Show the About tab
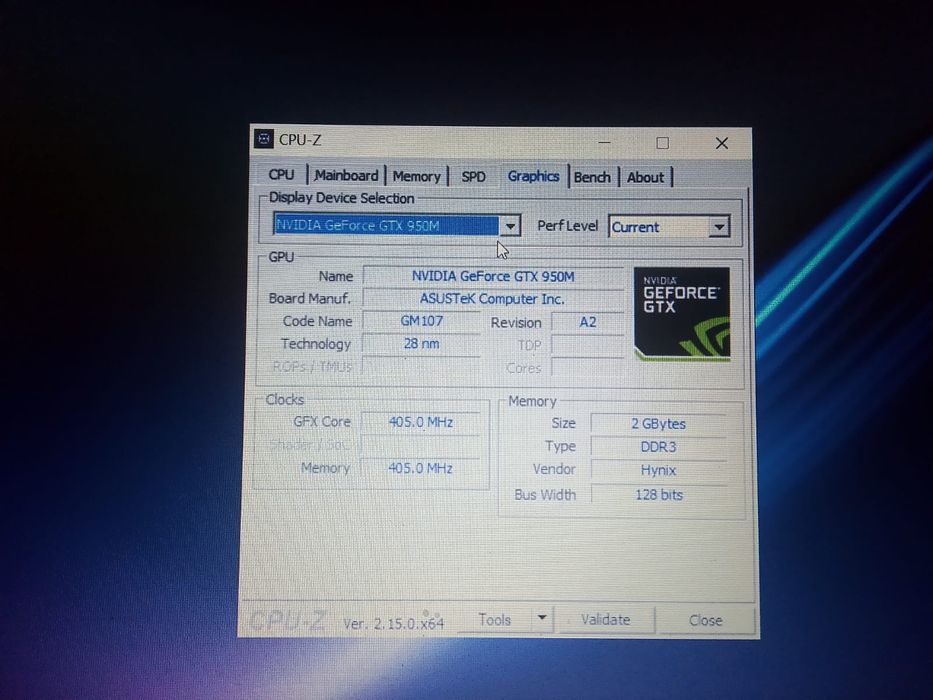The height and width of the screenshot is (700, 933). click(x=645, y=177)
